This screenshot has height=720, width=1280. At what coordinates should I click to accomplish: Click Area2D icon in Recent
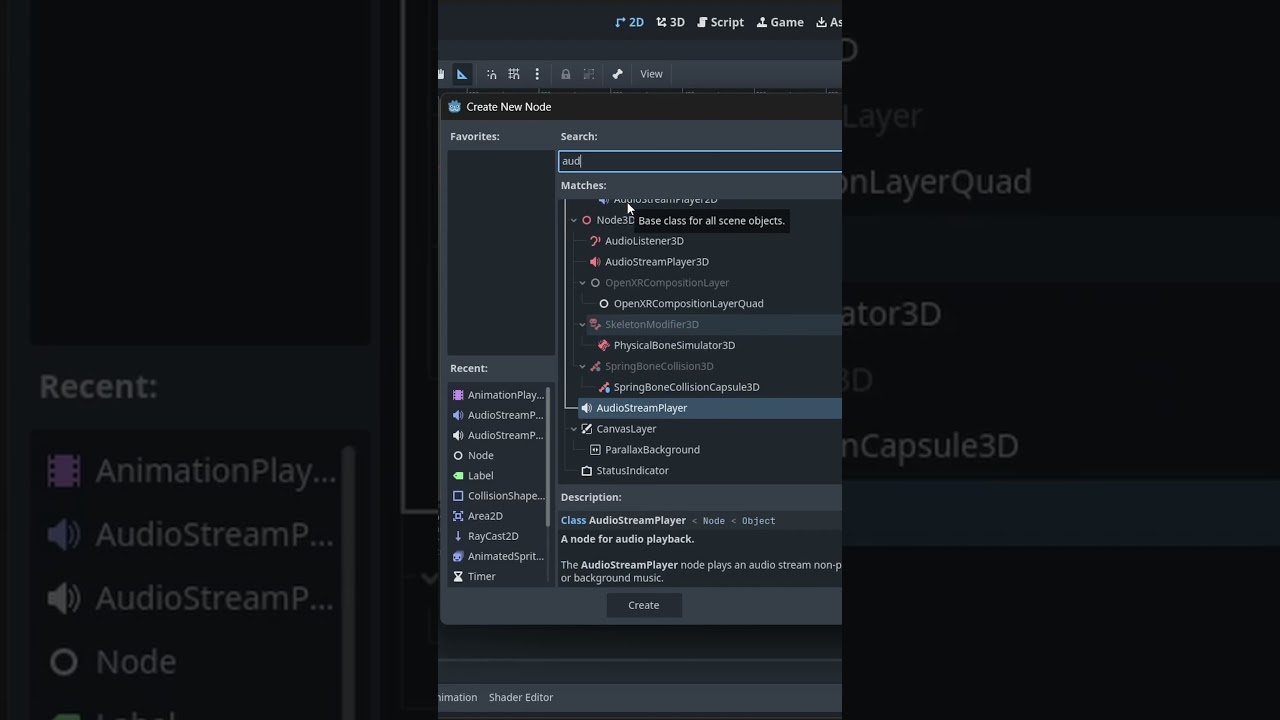coord(458,516)
